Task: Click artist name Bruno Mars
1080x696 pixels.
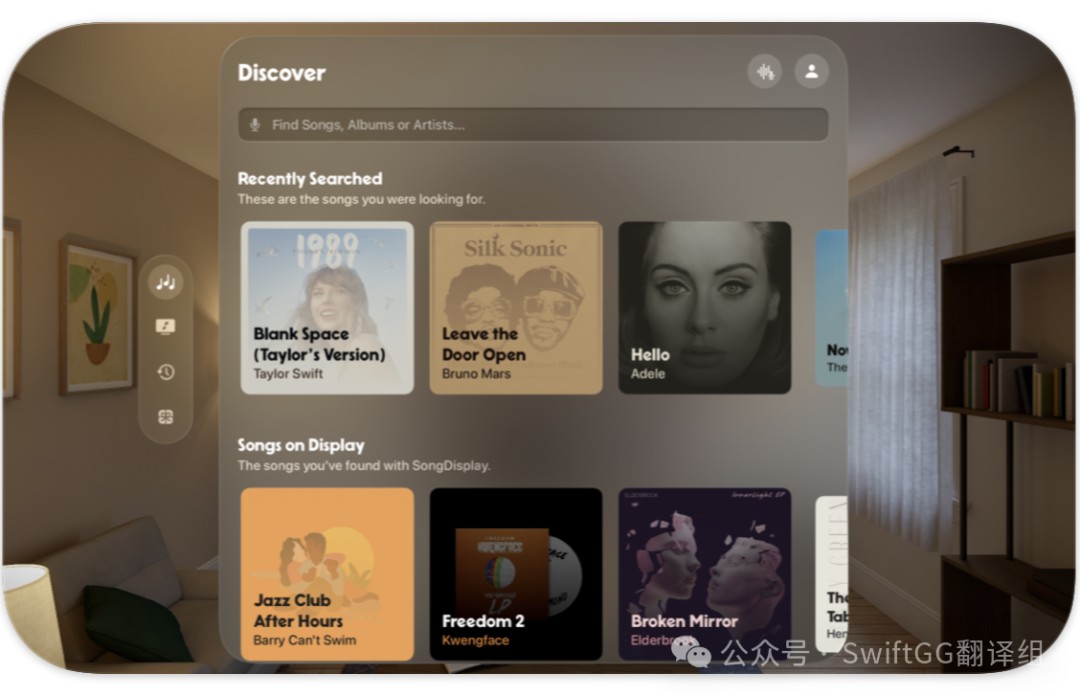Action: click(476, 373)
